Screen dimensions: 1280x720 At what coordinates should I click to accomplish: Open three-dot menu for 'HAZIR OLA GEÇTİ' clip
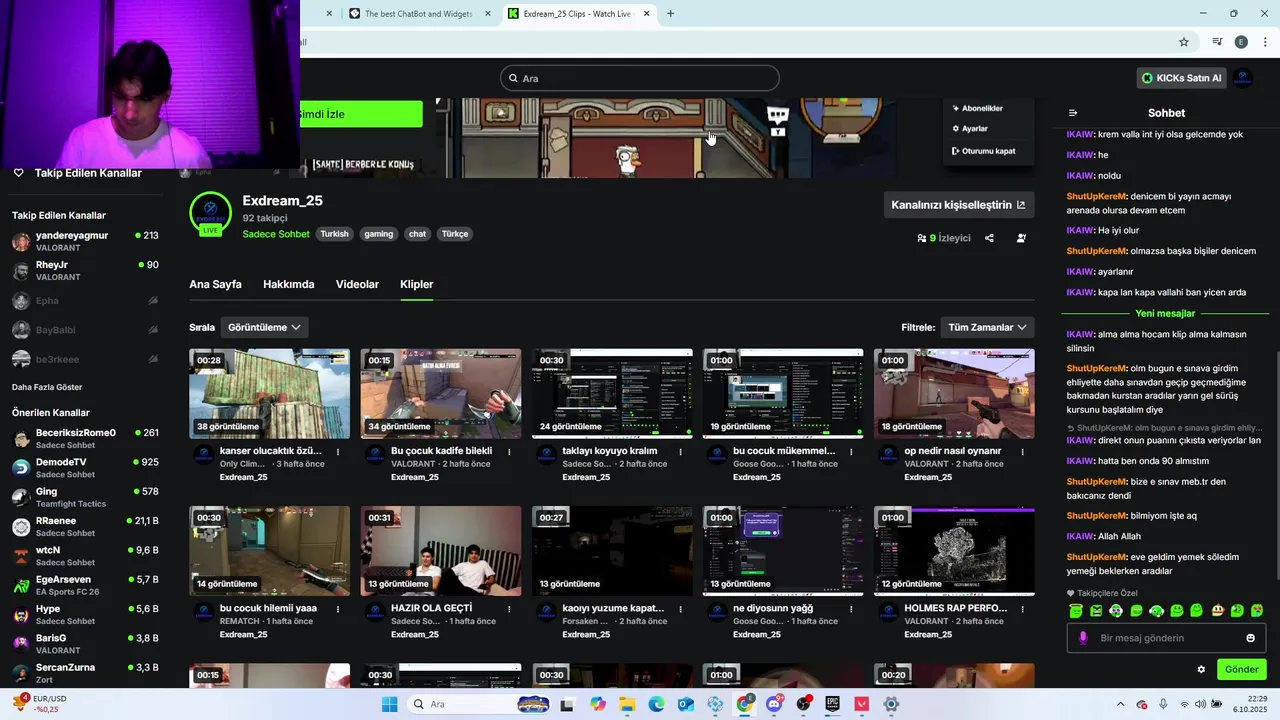point(509,608)
